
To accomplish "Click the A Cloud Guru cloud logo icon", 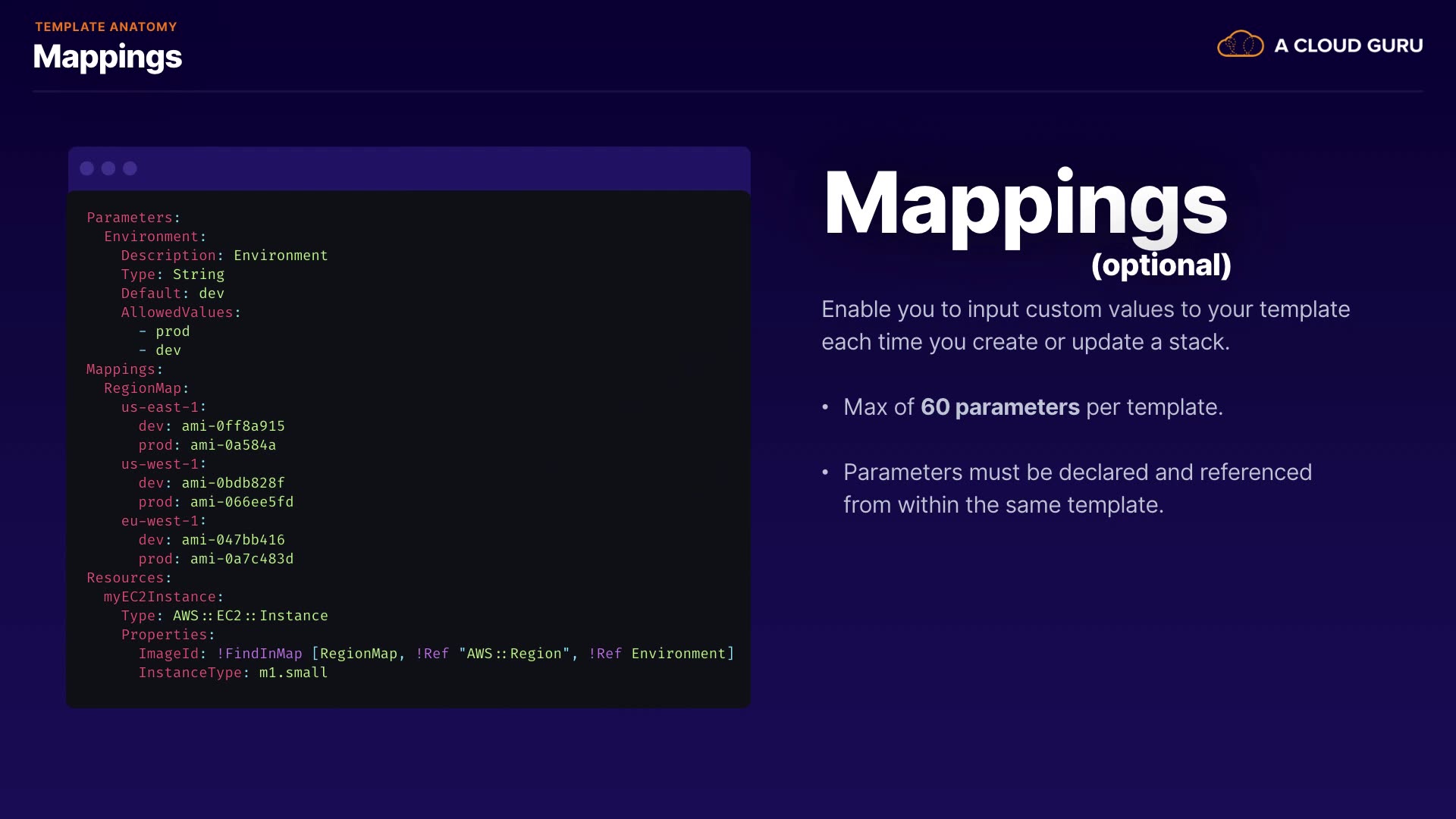I will (1240, 45).
